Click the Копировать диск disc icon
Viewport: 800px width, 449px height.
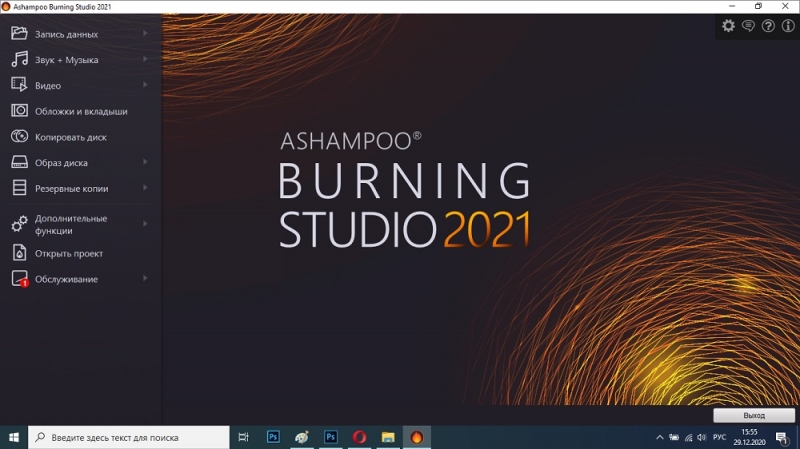pos(19,136)
